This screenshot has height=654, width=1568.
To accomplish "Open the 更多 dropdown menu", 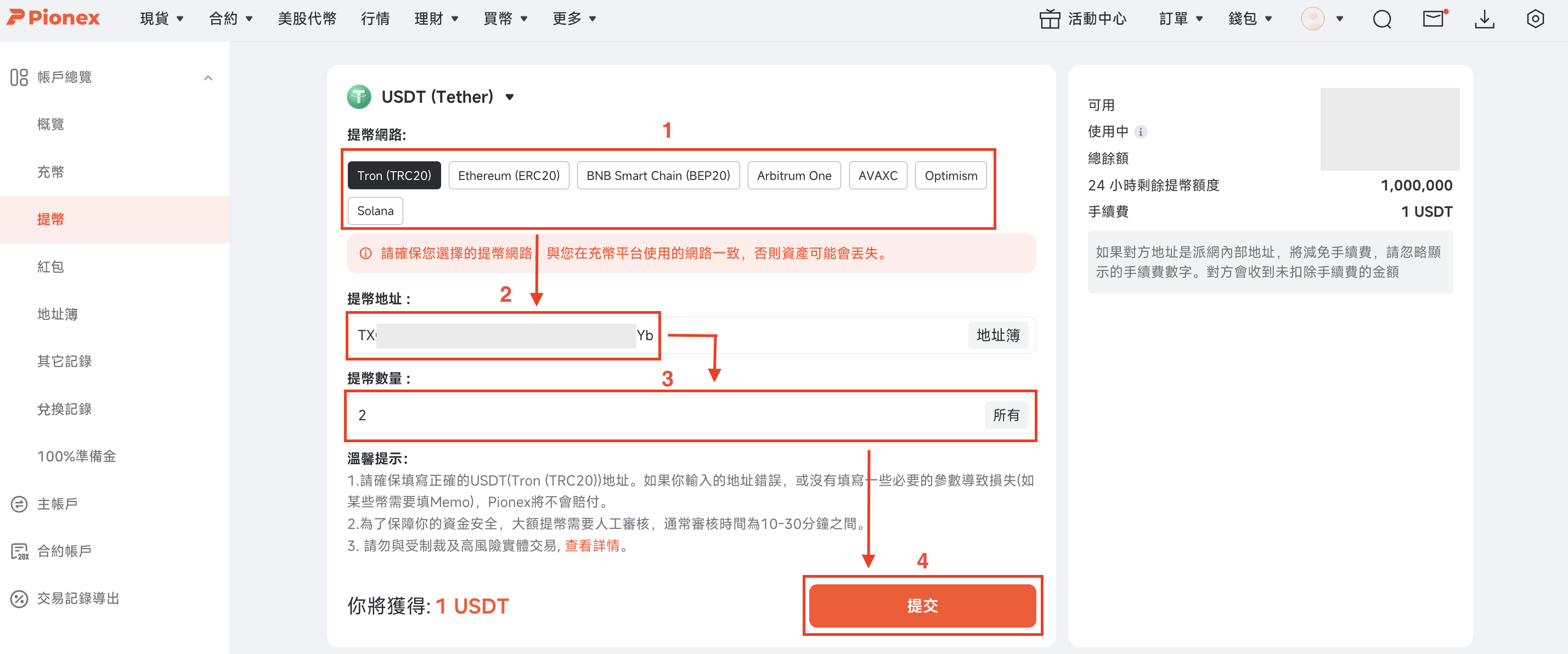I will [x=574, y=19].
